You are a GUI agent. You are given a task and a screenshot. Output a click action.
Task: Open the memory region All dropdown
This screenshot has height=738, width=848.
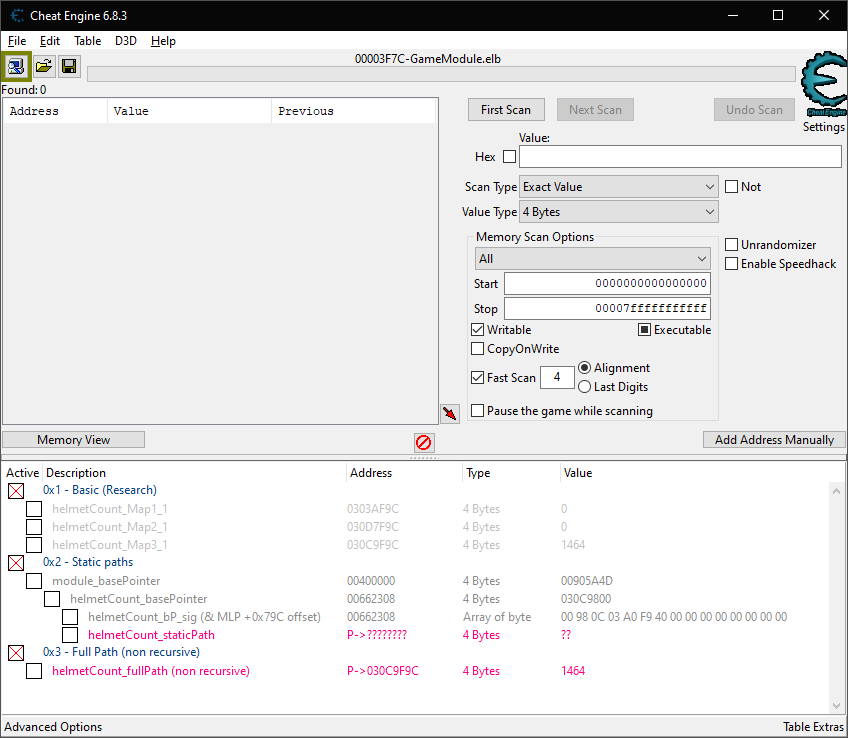click(x=592, y=259)
